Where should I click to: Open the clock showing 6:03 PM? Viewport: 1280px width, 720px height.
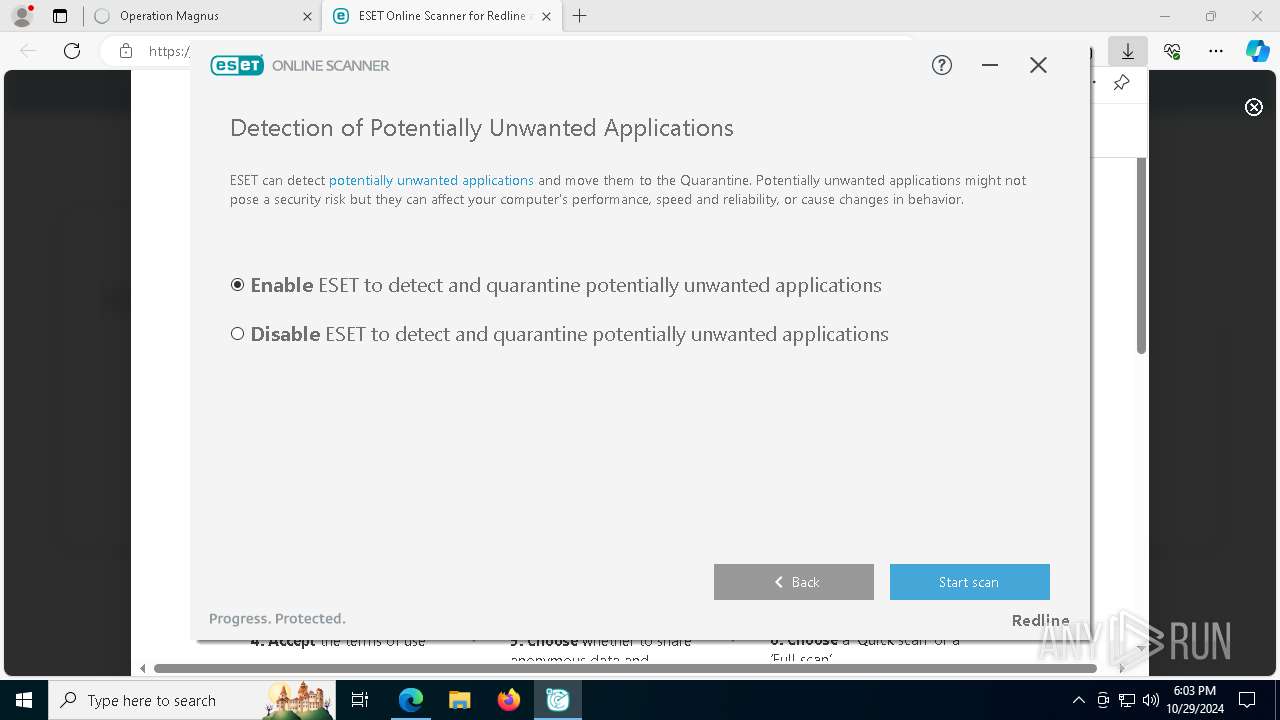pos(1194,700)
